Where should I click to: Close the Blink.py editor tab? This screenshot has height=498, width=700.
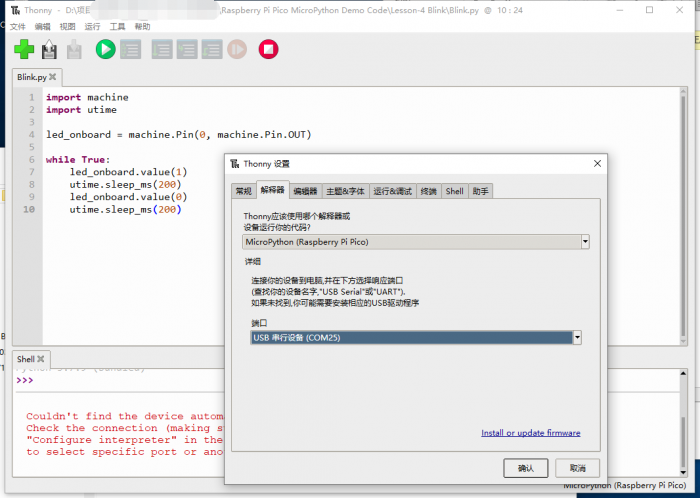53,77
